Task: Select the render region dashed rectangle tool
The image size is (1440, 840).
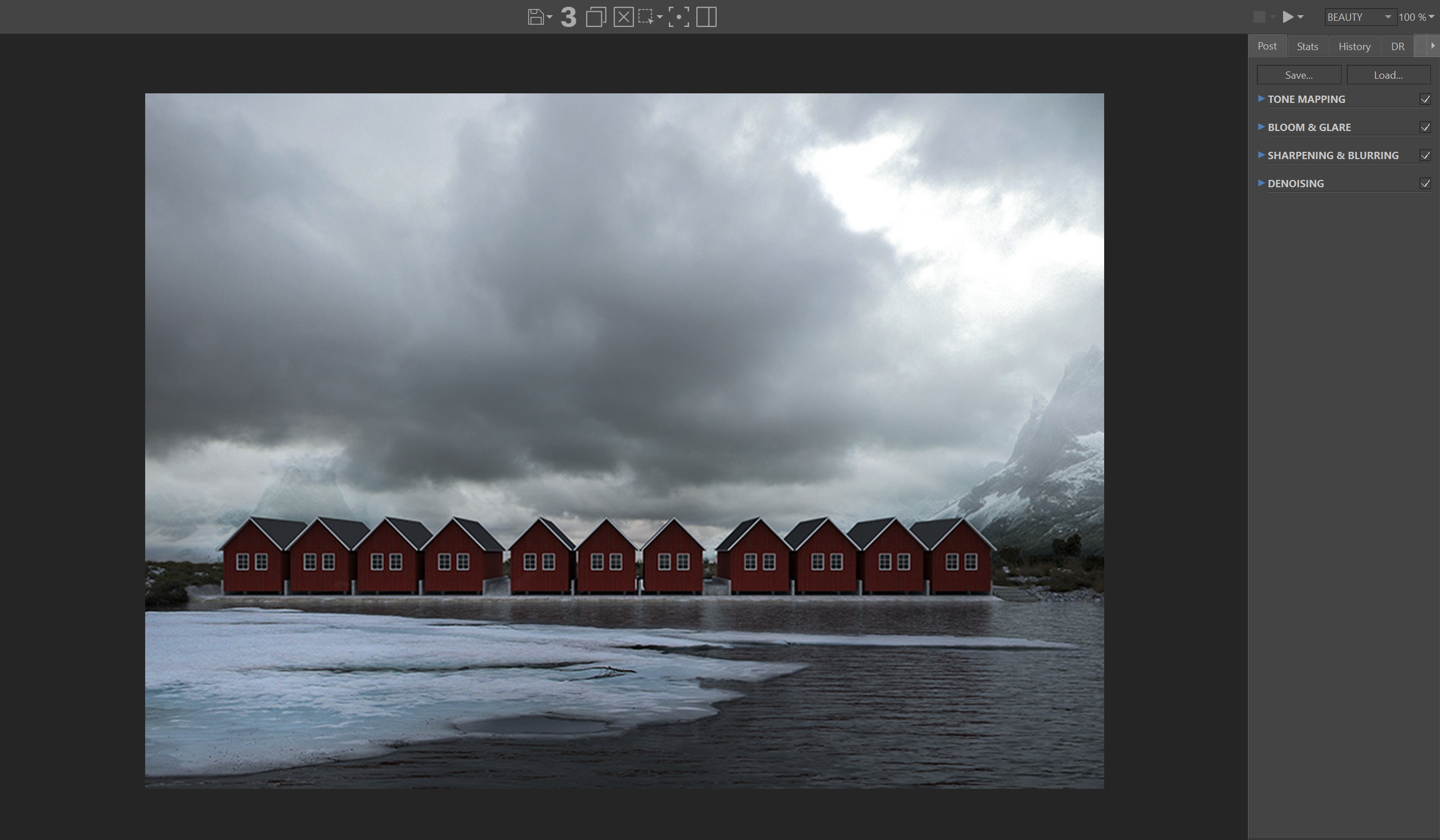Action: click(646, 17)
